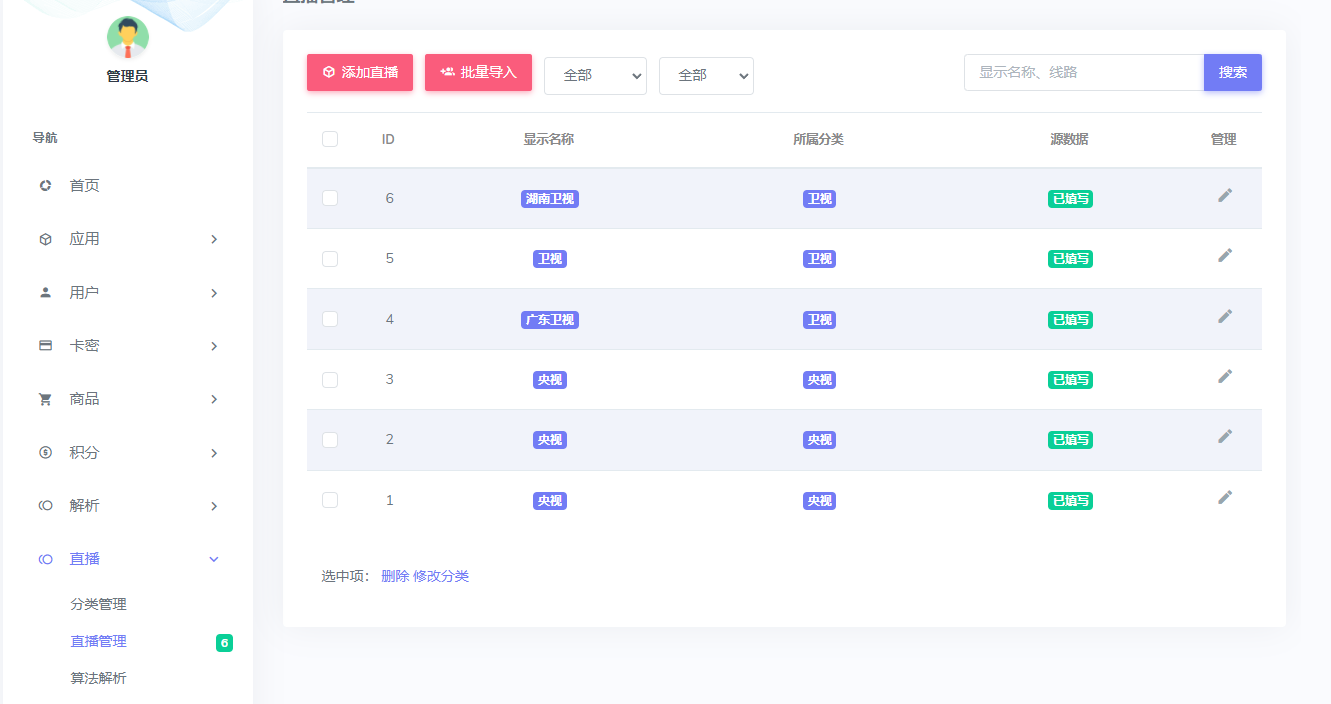Screen dimensions: 1331x704
Task: Click the edit pencil for row ID 1
Action: [1225, 497]
